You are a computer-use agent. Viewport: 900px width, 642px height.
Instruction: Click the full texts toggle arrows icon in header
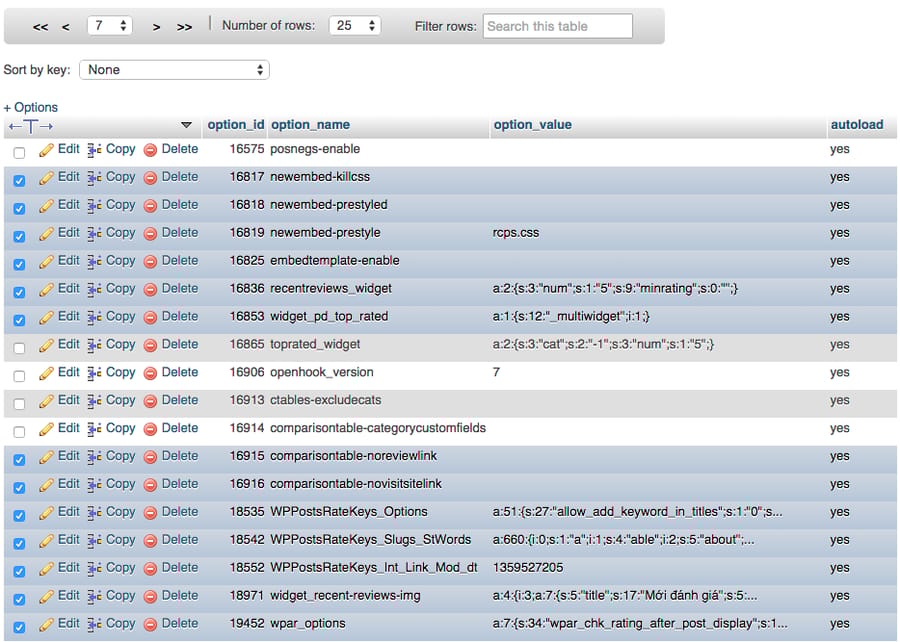click(x=31, y=126)
